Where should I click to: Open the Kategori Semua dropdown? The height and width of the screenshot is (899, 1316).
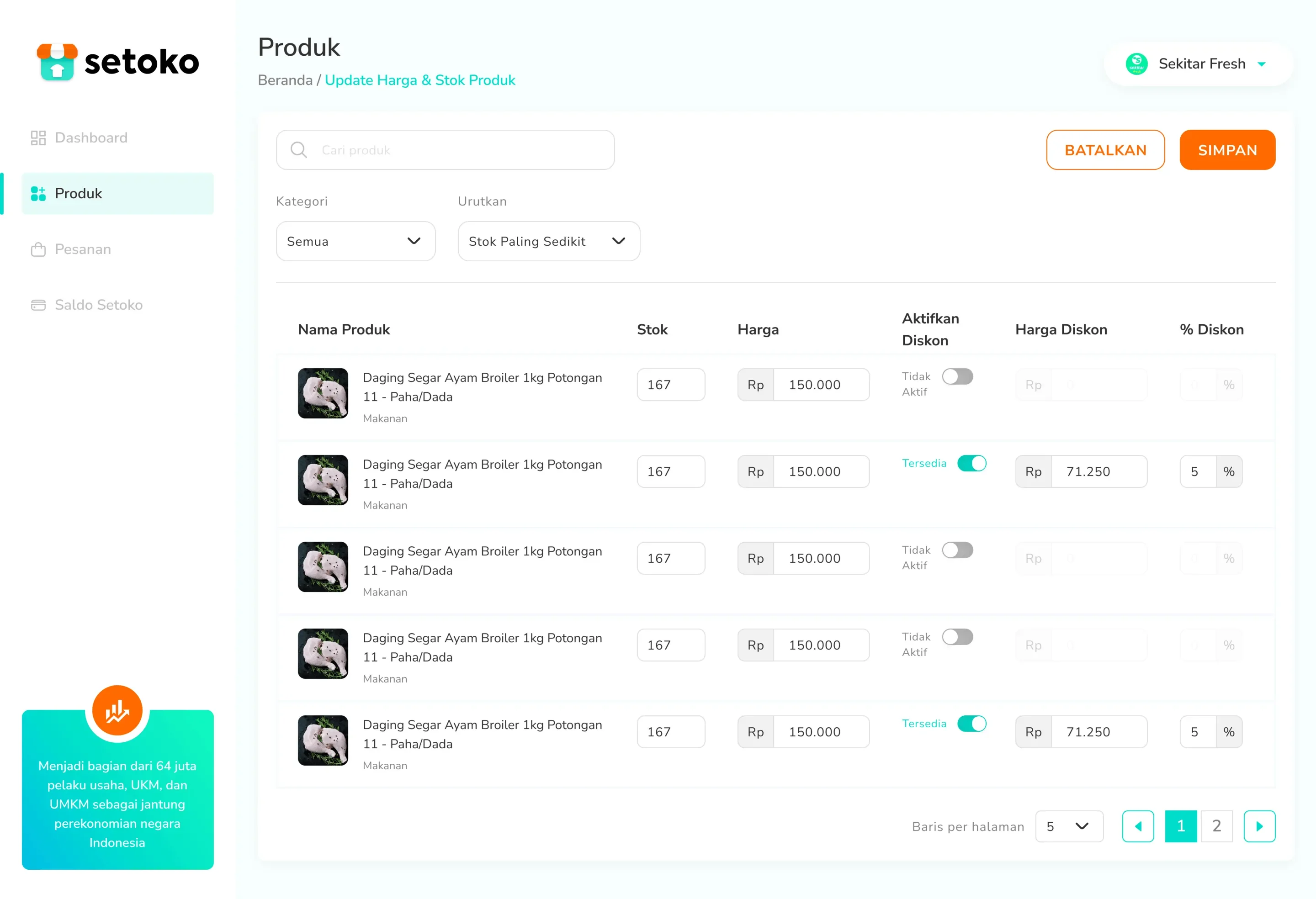click(355, 241)
